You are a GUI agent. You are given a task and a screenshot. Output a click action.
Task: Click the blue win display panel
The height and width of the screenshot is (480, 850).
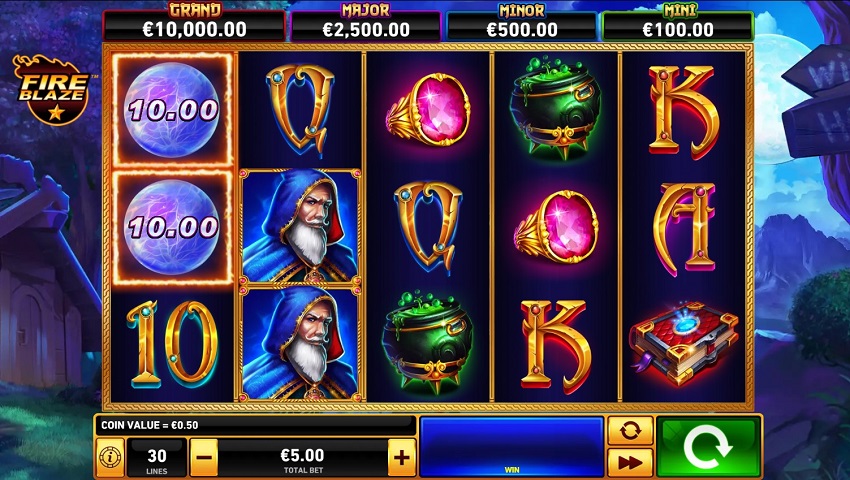pos(512,446)
